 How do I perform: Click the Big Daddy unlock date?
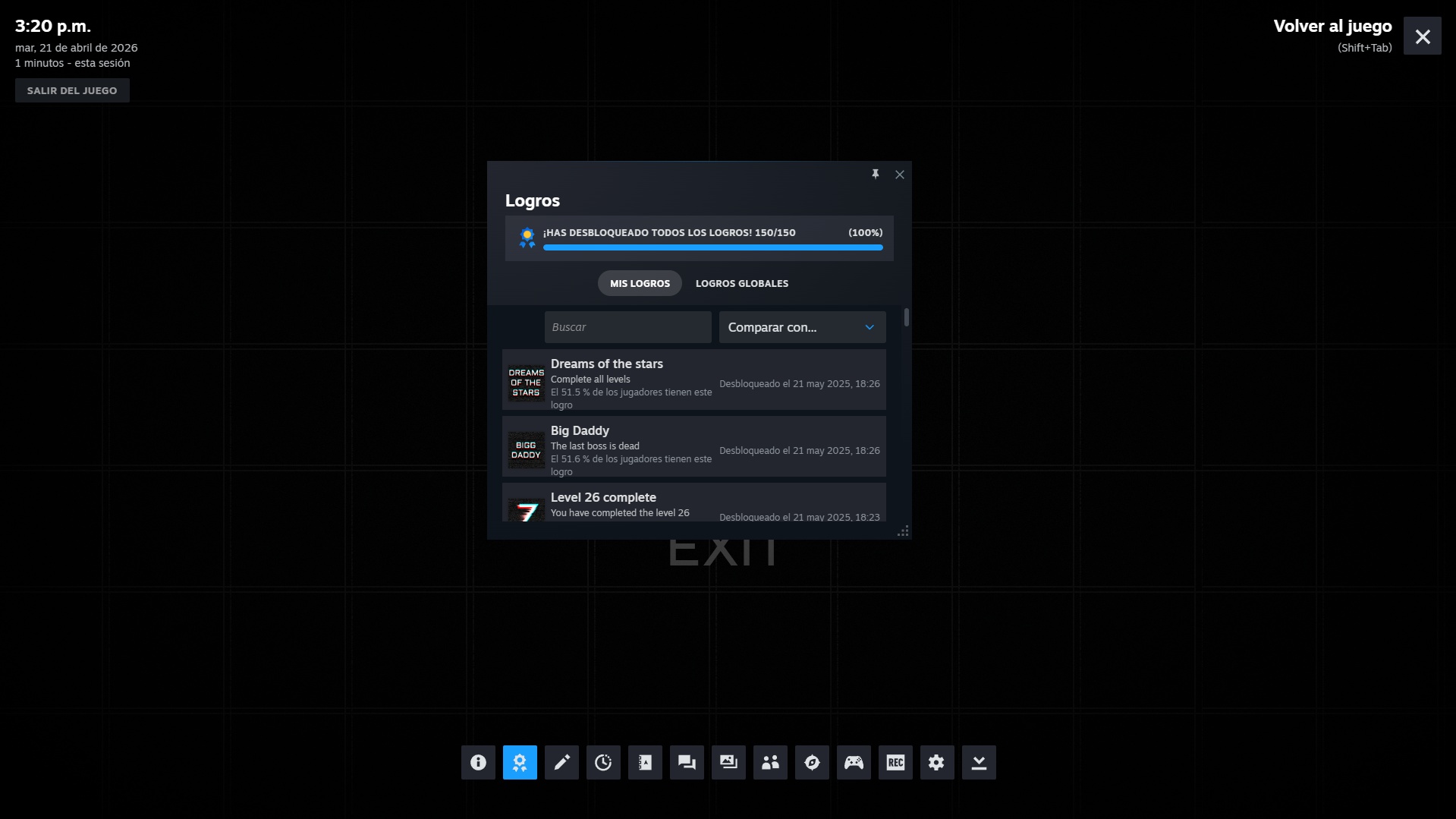click(800, 451)
